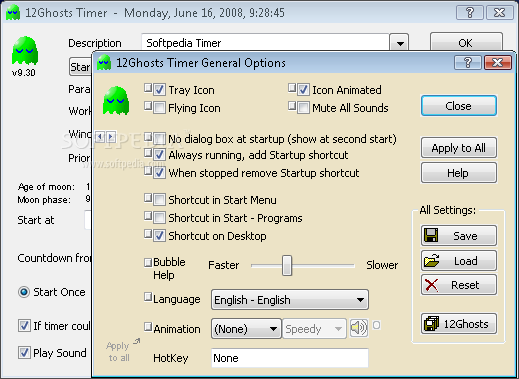Click the 'Apply to all' hint label
The image size is (519, 379).
pos(119,351)
